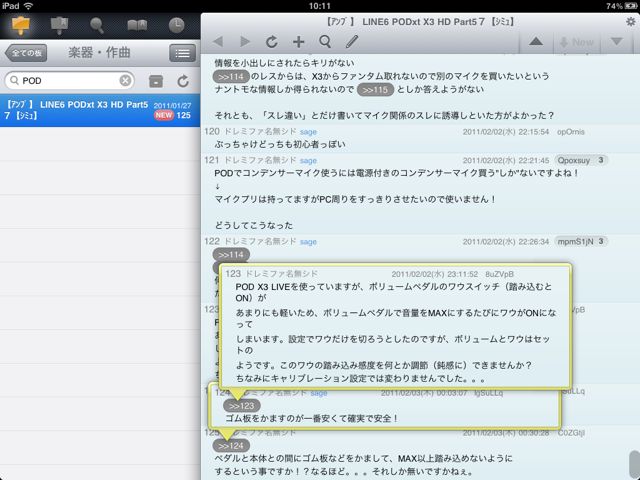This screenshot has width=640, height=480.
Task: Tap ID opOmis on post 120
Action: pos(571,132)
